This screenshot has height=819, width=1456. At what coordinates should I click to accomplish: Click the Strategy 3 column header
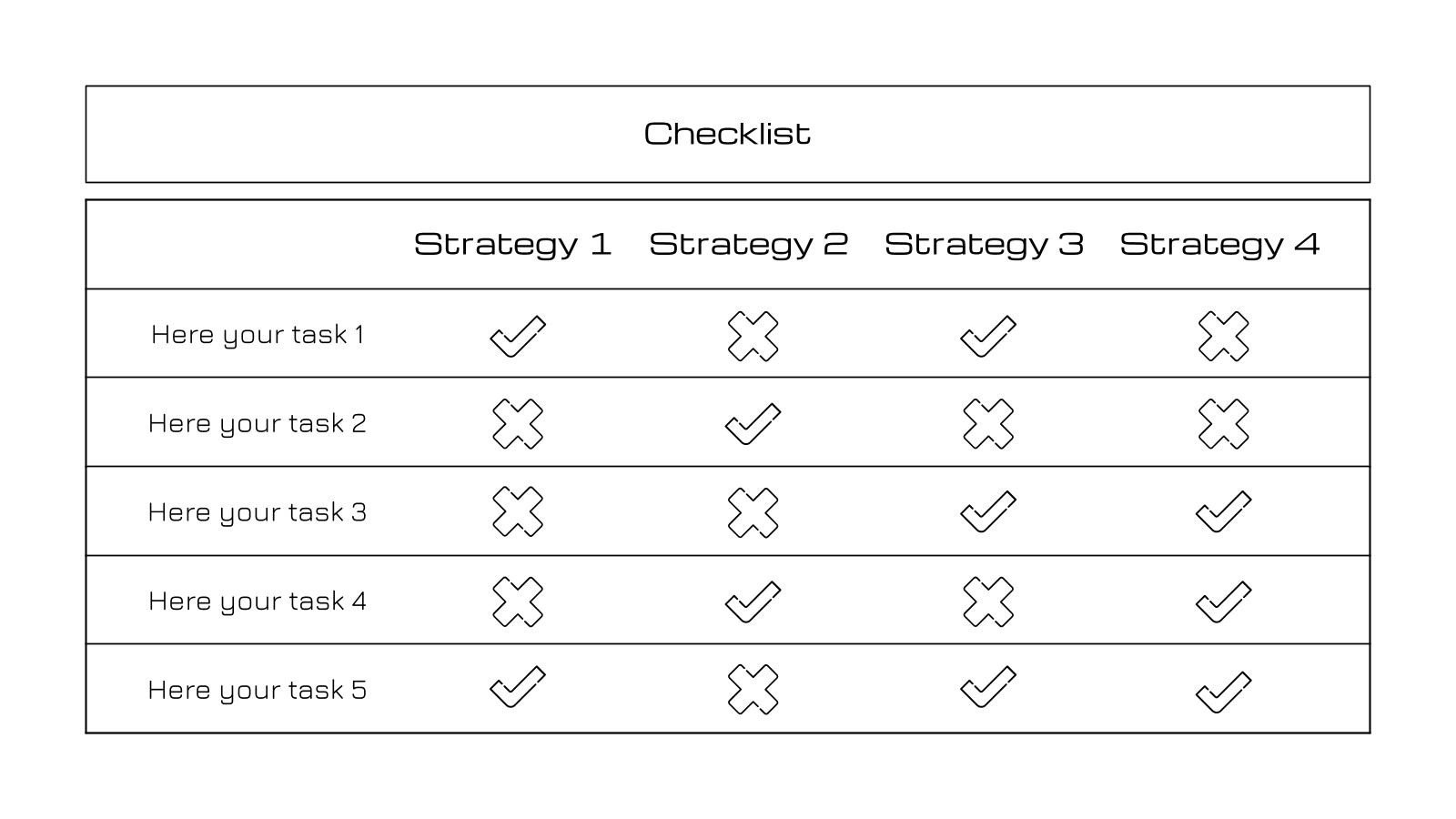(x=984, y=244)
